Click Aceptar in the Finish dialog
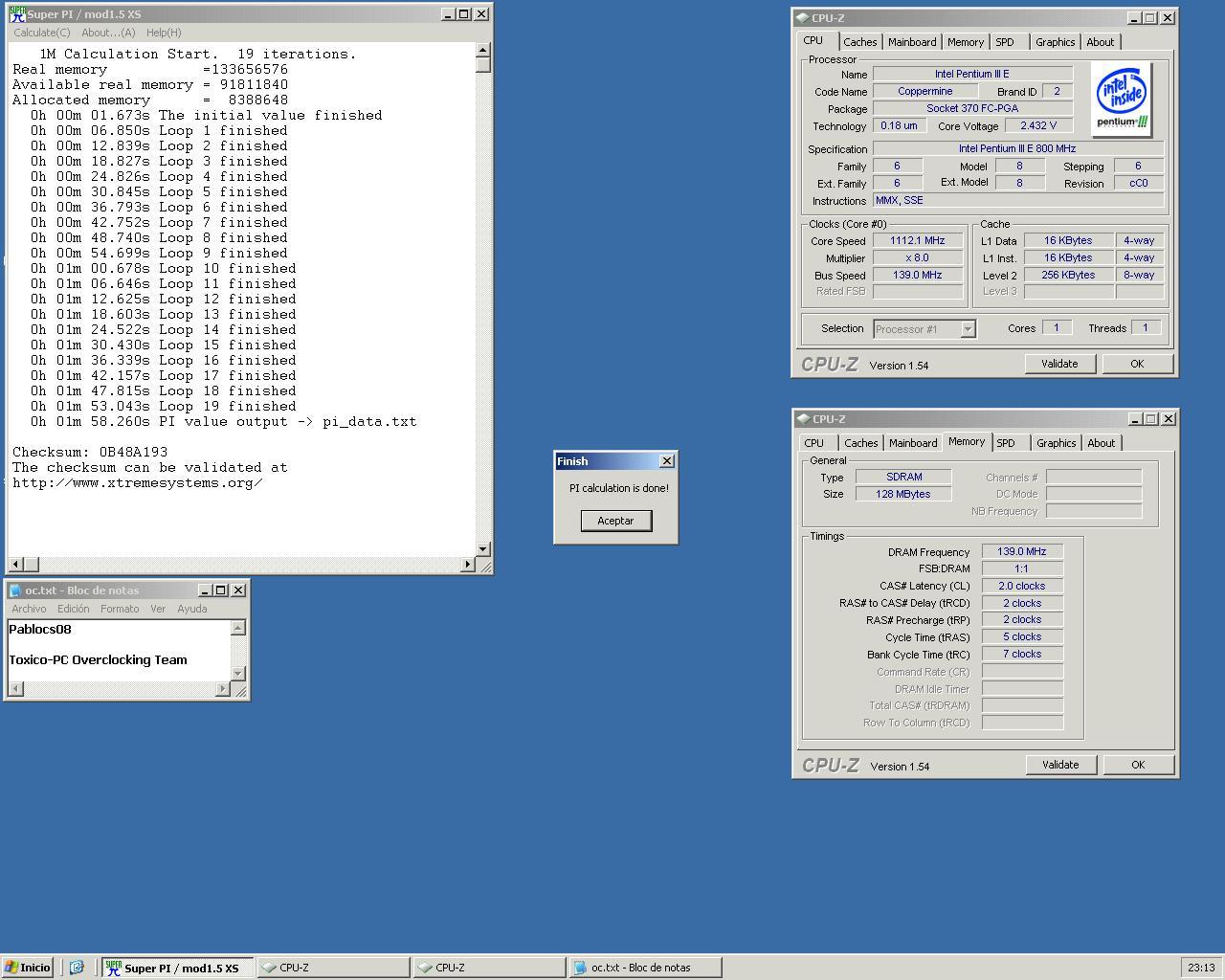Viewport: 1225px width, 980px height. point(615,521)
